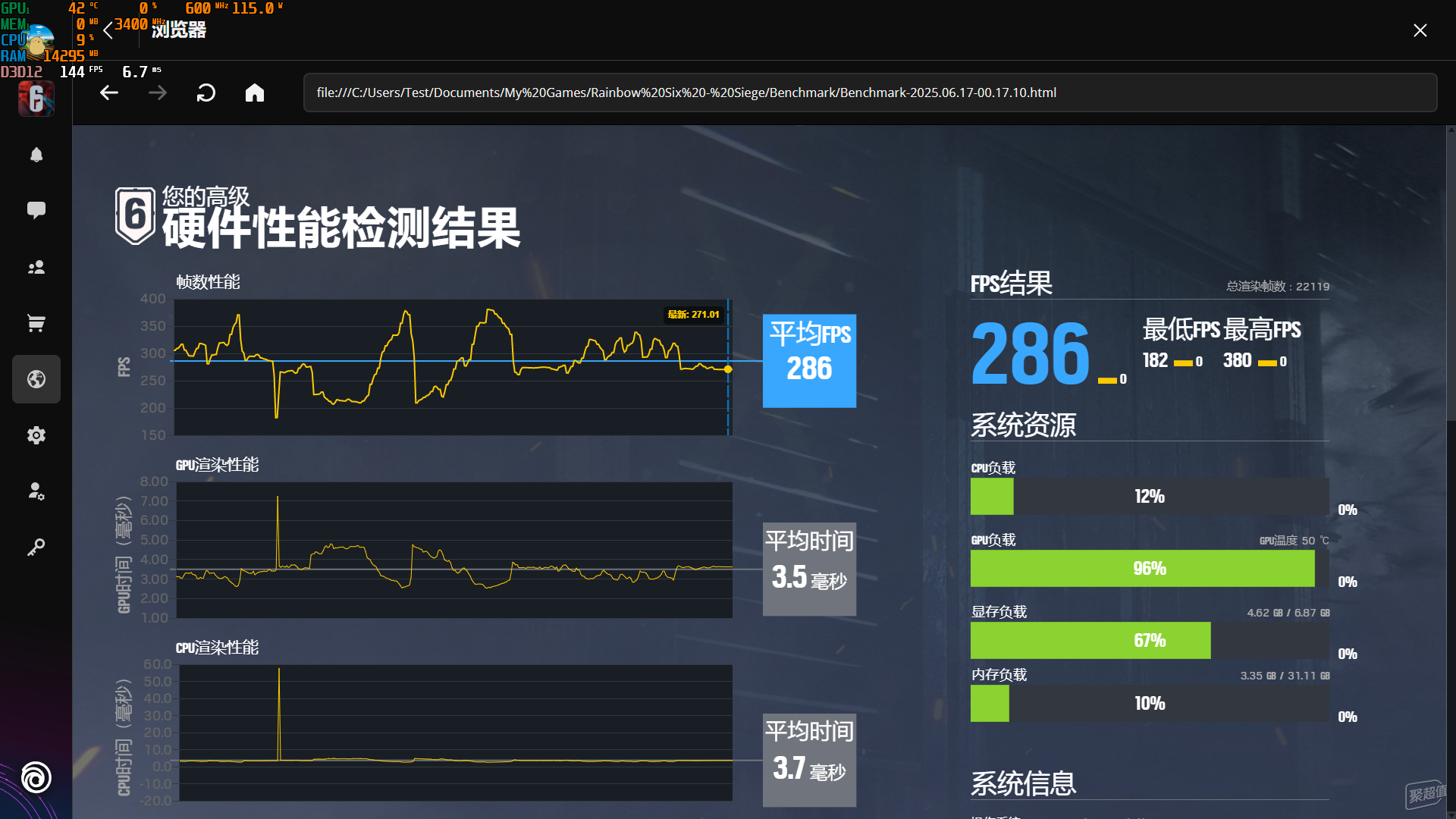Click the GPU渲染性能 chart label
The height and width of the screenshot is (819, 1456).
[x=218, y=465]
